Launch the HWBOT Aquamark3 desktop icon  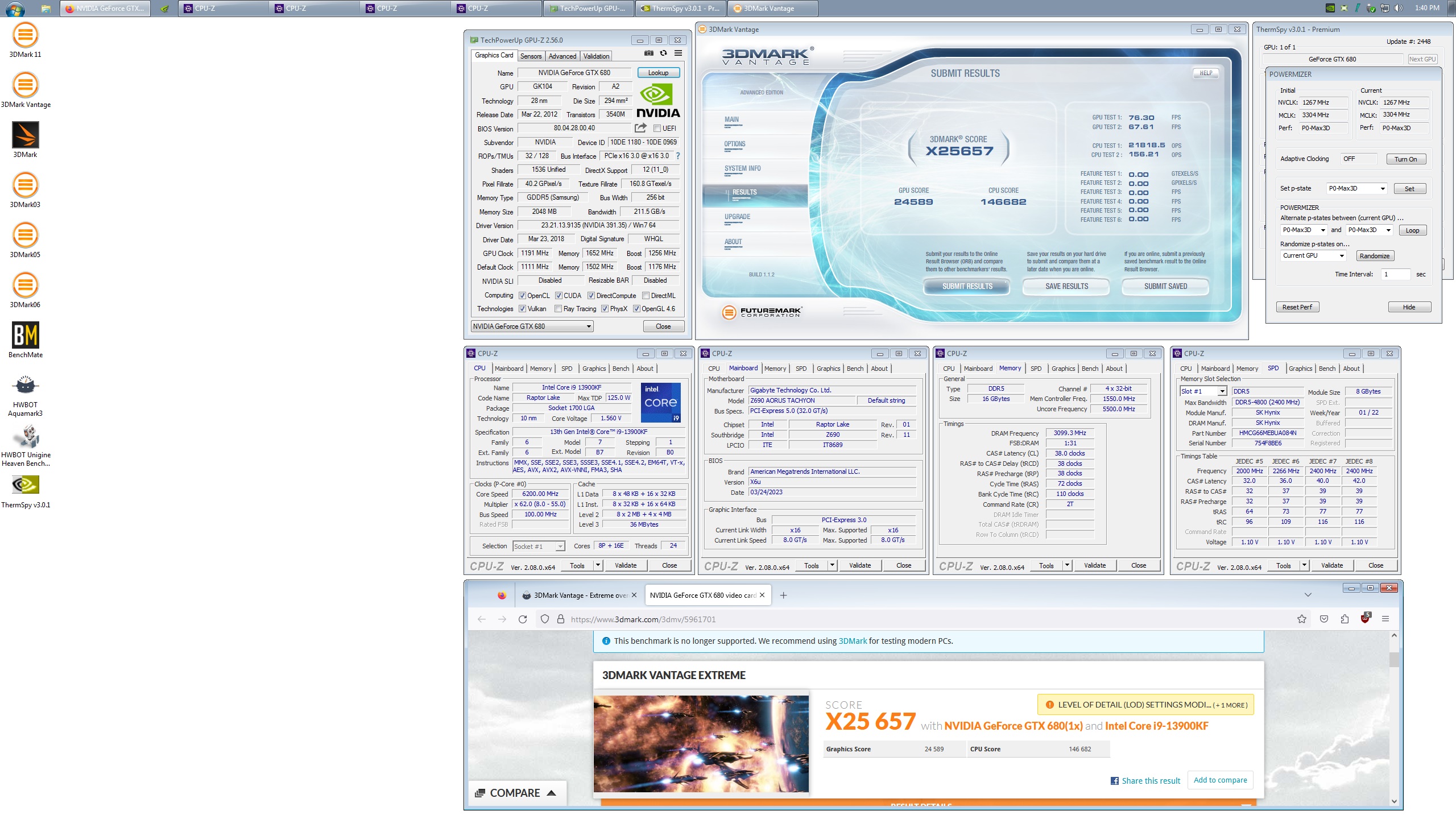click(x=25, y=395)
